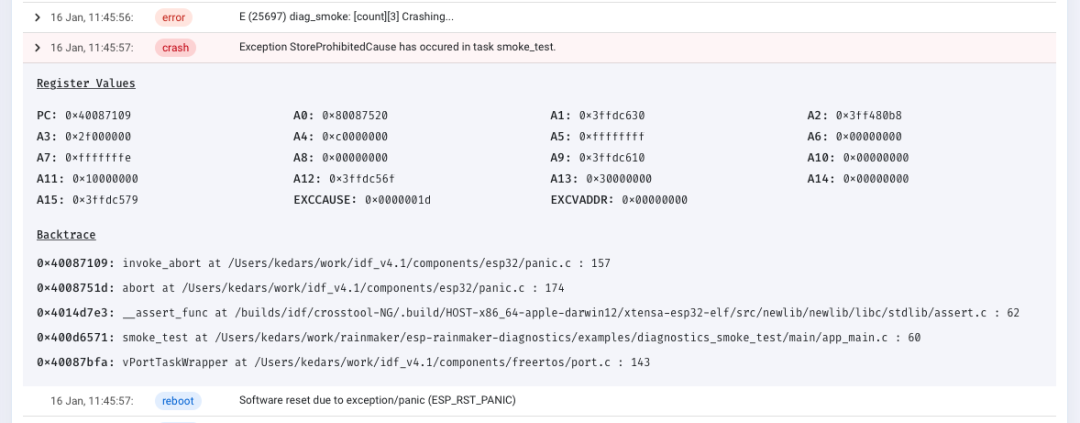Click the blue 'reboot' badge

point(178,400)
